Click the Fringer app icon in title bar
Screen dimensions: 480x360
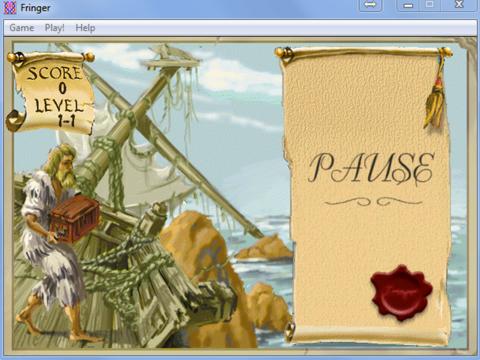click(x=9, y=7)
